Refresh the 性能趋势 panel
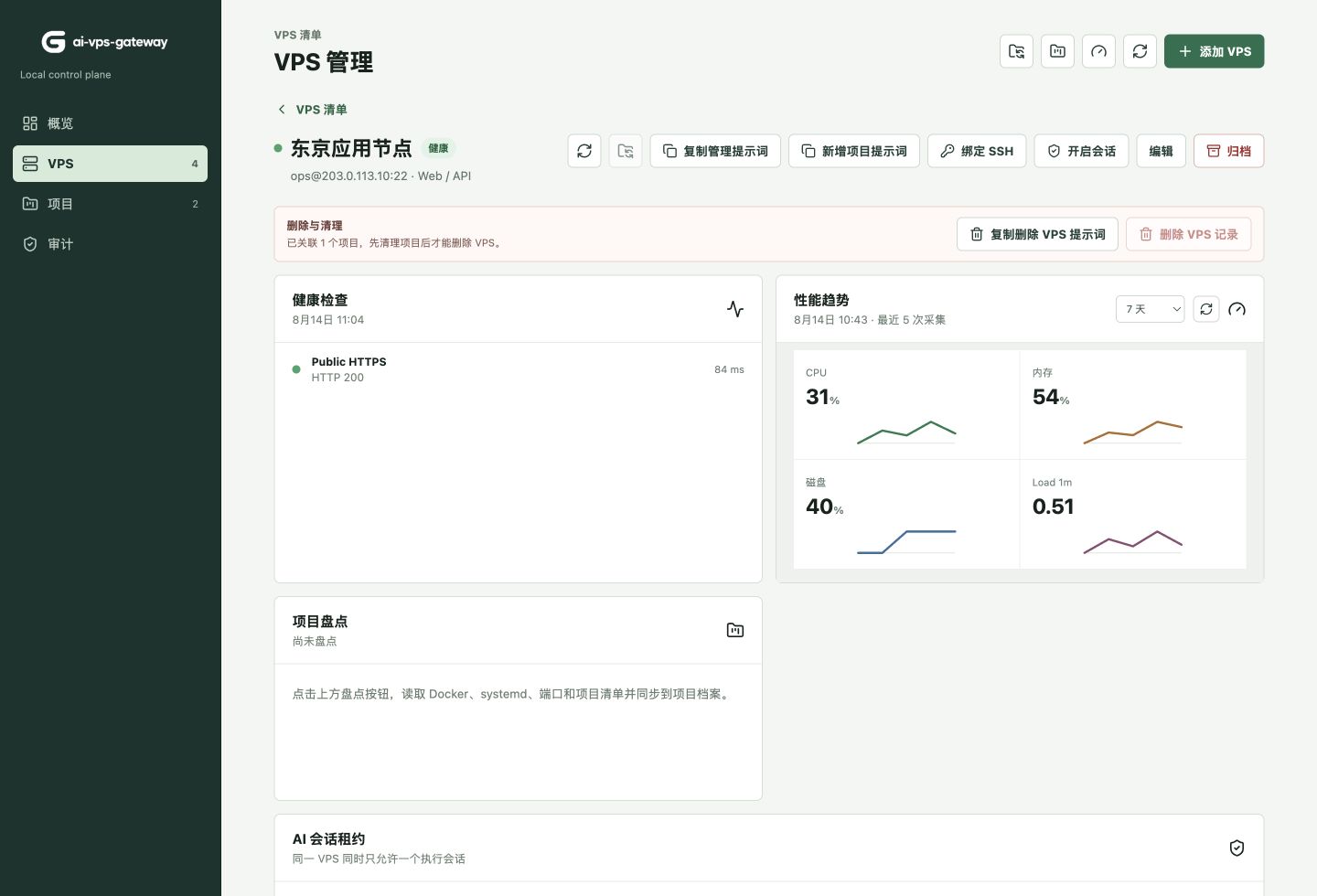This screenshot has width=1317, height=896. (1206, 309)
